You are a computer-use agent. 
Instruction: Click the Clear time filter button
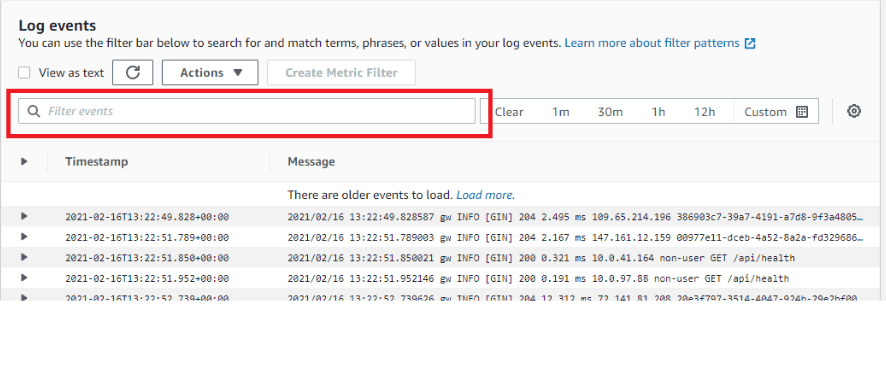(509, 112)
